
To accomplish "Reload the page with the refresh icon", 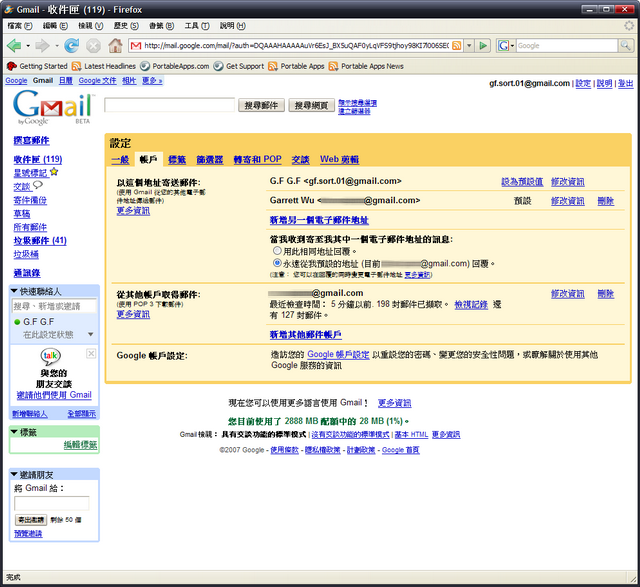I will coord(71,46).
